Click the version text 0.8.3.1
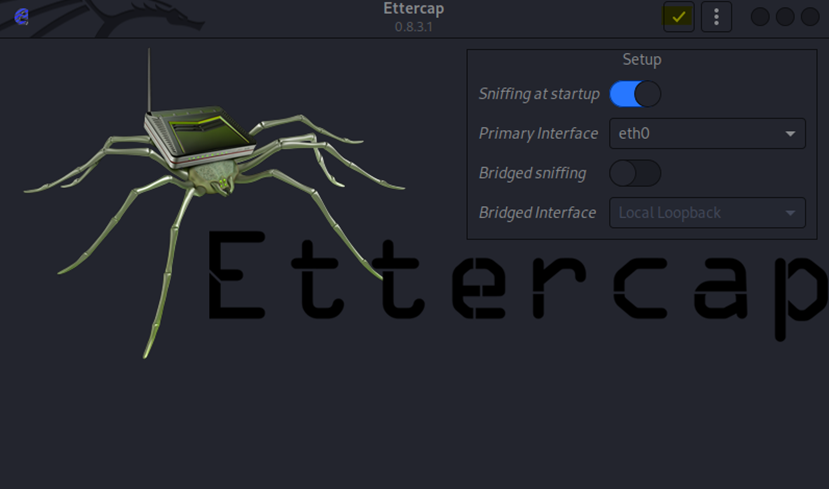This screenshot has height=489, width=829. tap(413, 27)
